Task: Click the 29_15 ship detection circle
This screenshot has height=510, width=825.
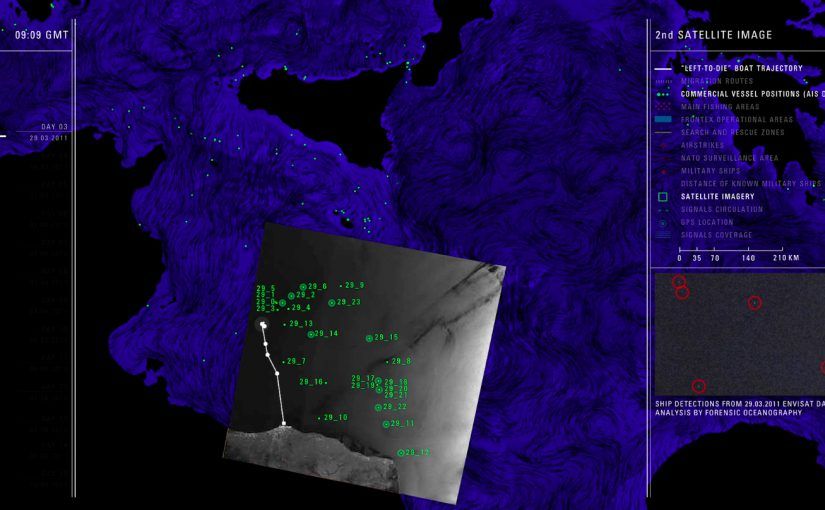Action: click(x=369, y=338)
